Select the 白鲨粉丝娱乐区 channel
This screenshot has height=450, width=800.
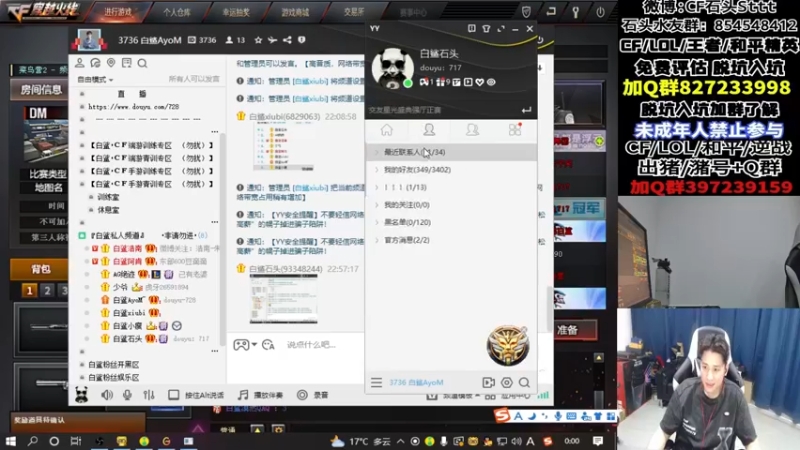113,378
